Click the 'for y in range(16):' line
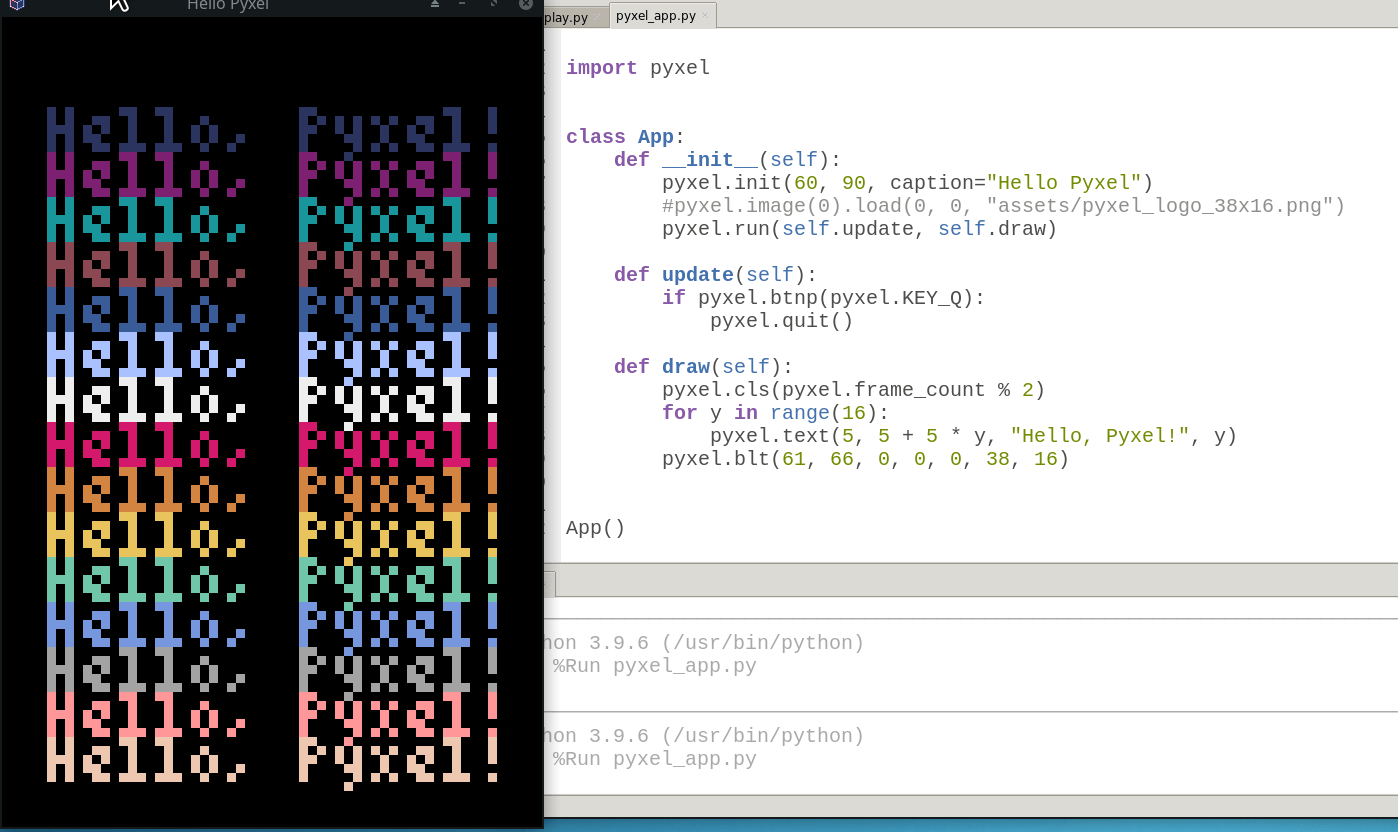 pos(776,413)
